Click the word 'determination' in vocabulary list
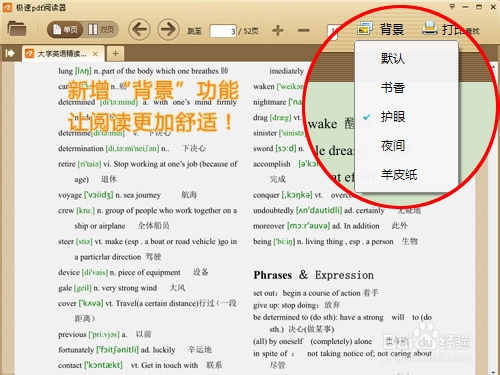This screenshot has height=375, width=500. coord(81,149)
